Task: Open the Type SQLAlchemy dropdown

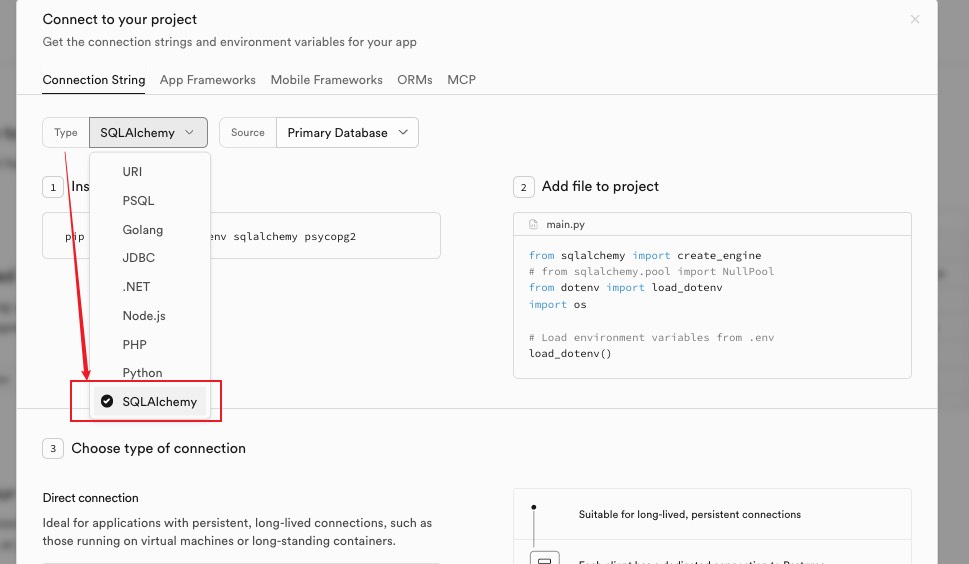Action: pyautogui.click(x=148, y=133)
